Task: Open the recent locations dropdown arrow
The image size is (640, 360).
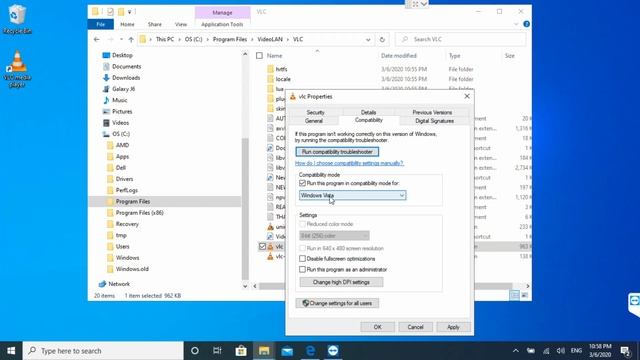Action: tap(121, 40)
